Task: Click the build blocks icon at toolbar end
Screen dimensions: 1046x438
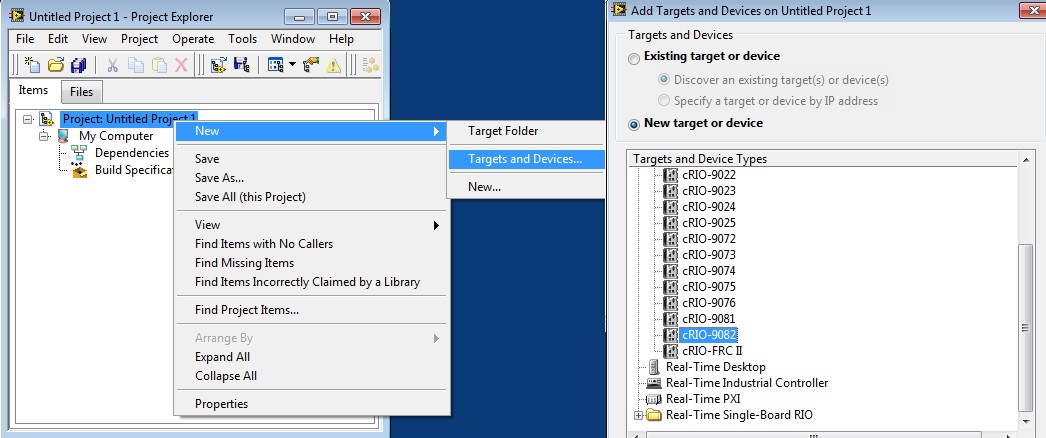Action: click(370, 65)
